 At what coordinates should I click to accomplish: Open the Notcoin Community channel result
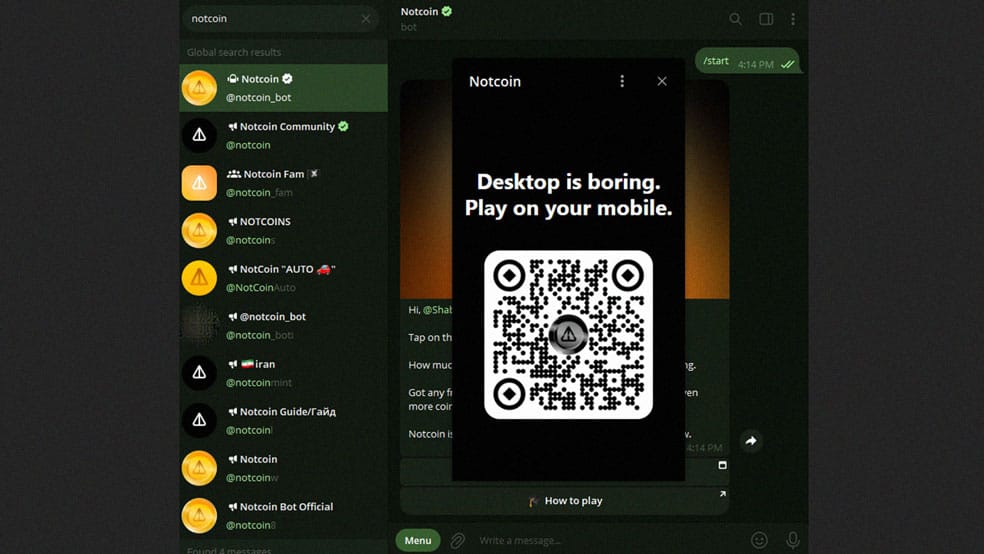[x=283, y=136]
